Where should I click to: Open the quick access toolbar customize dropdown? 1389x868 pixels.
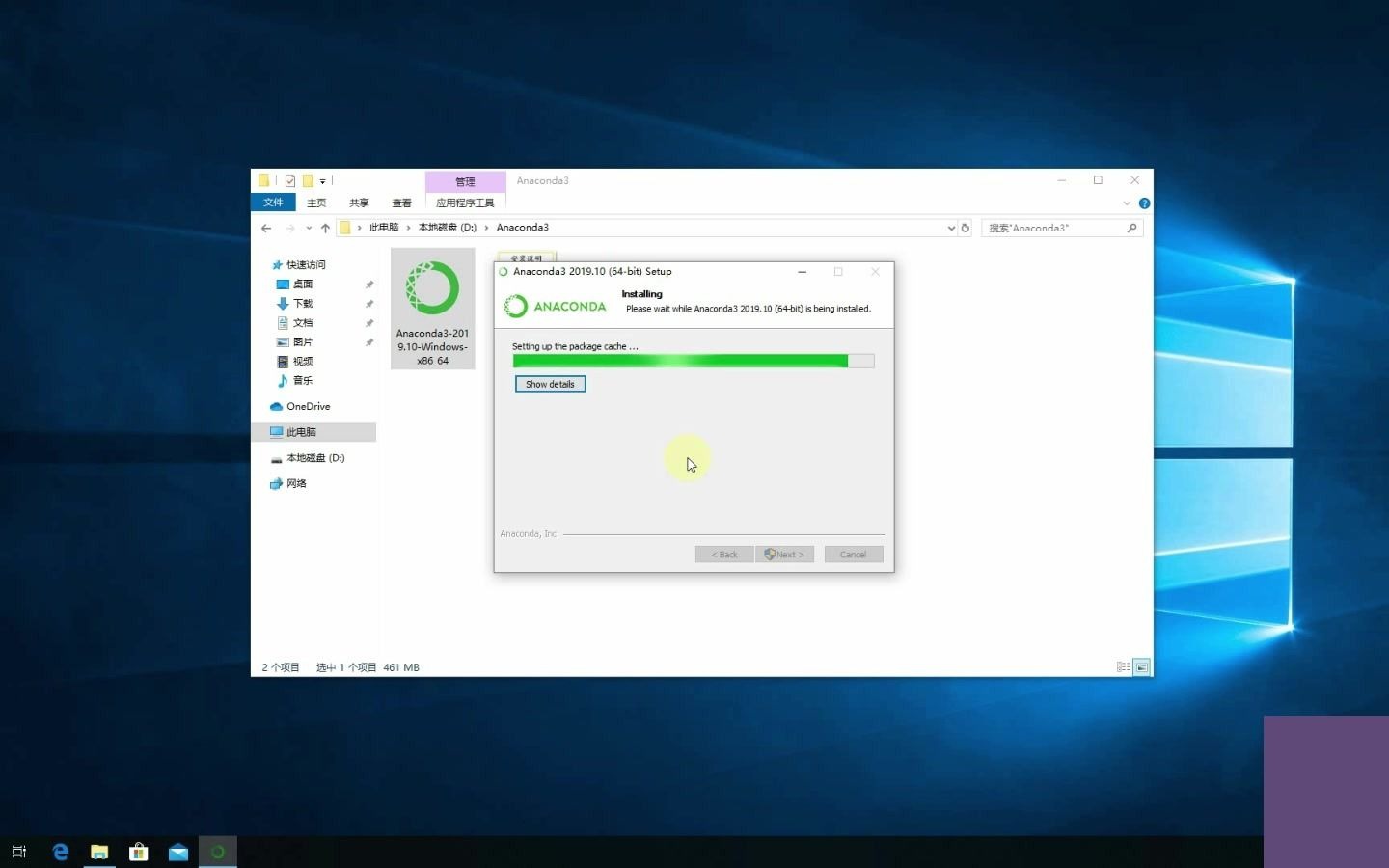tap(322, 180)
